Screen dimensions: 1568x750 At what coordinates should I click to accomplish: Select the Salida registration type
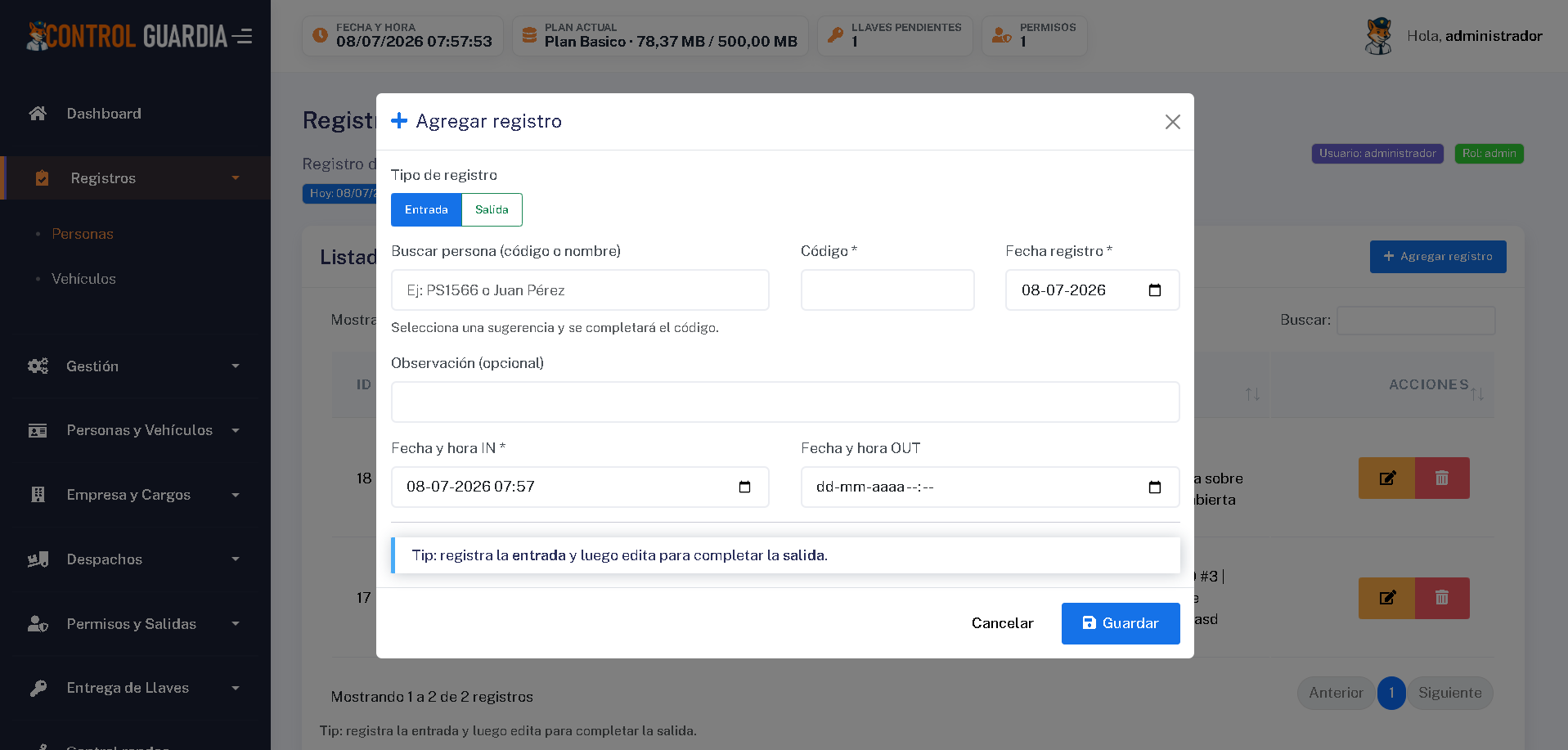[x=492, y=210]
